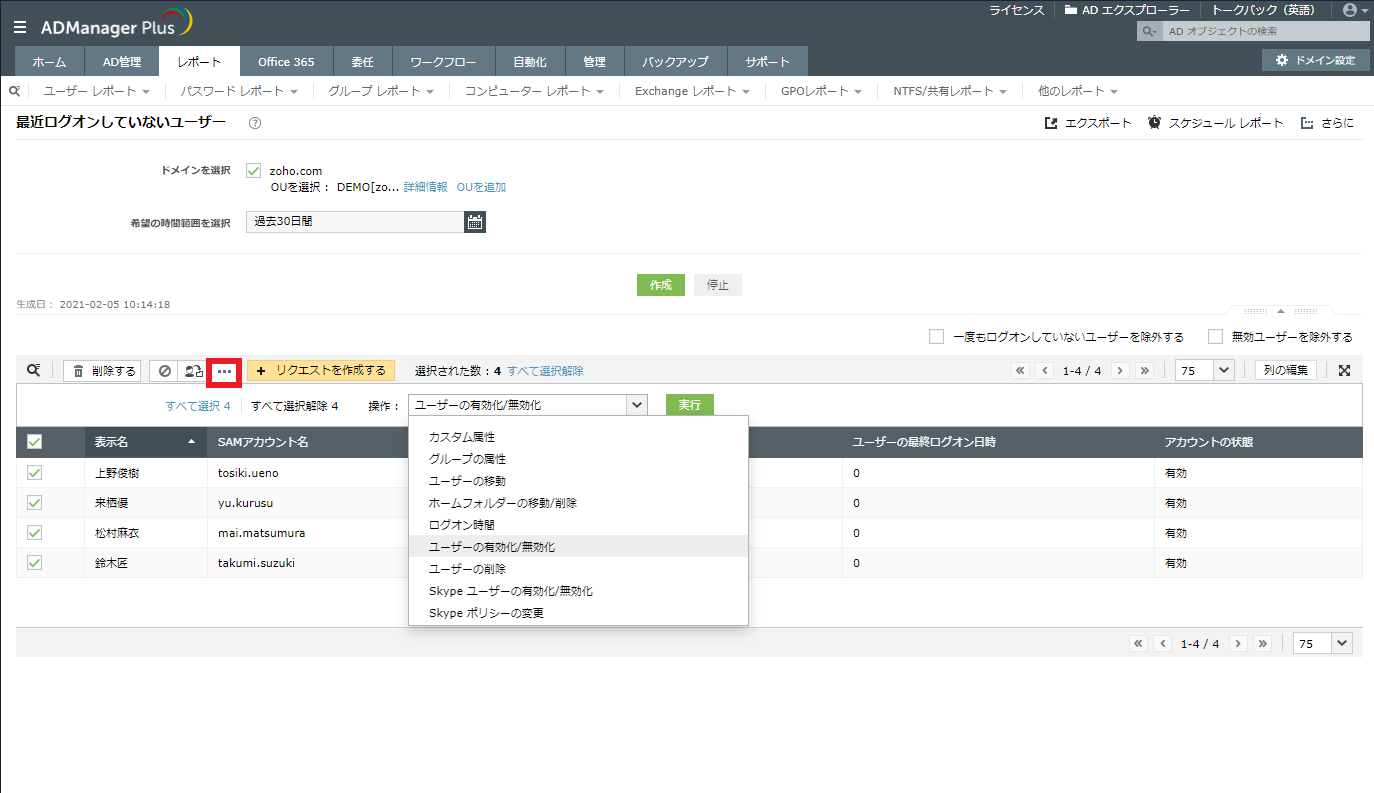Open the help icon beside the report title
The image size is (1374, 793).
click(x=255, y=123)
